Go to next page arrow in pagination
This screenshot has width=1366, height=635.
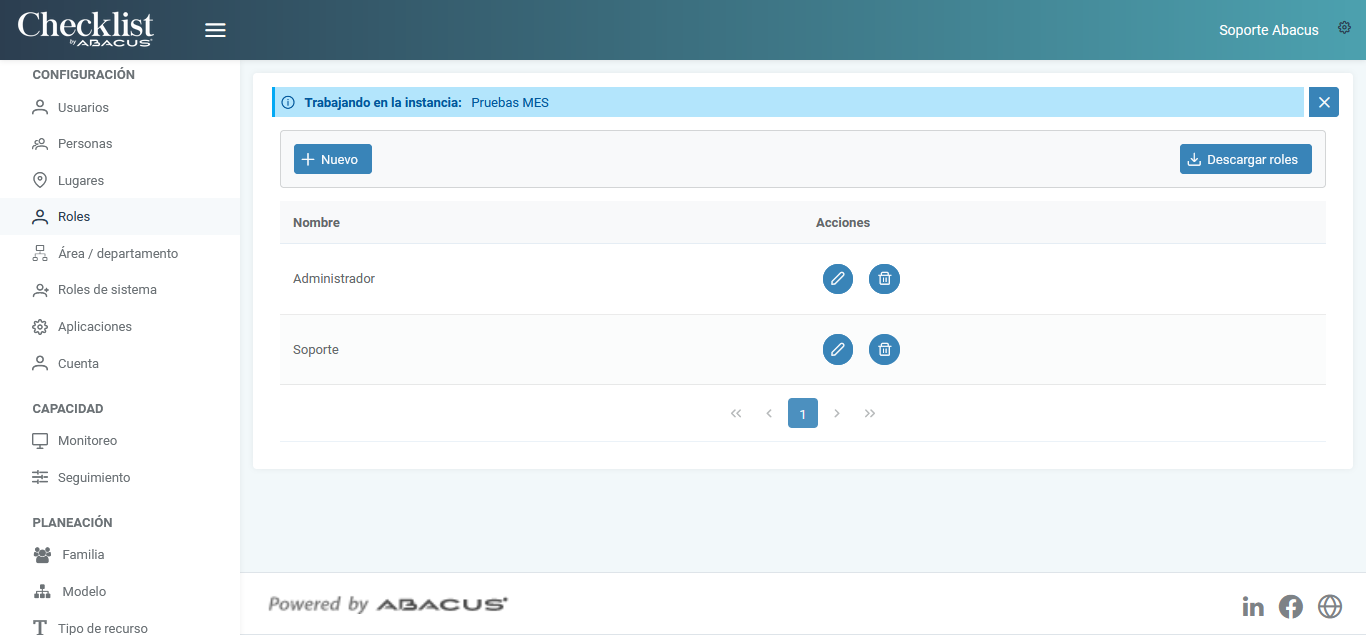(837, 413)
